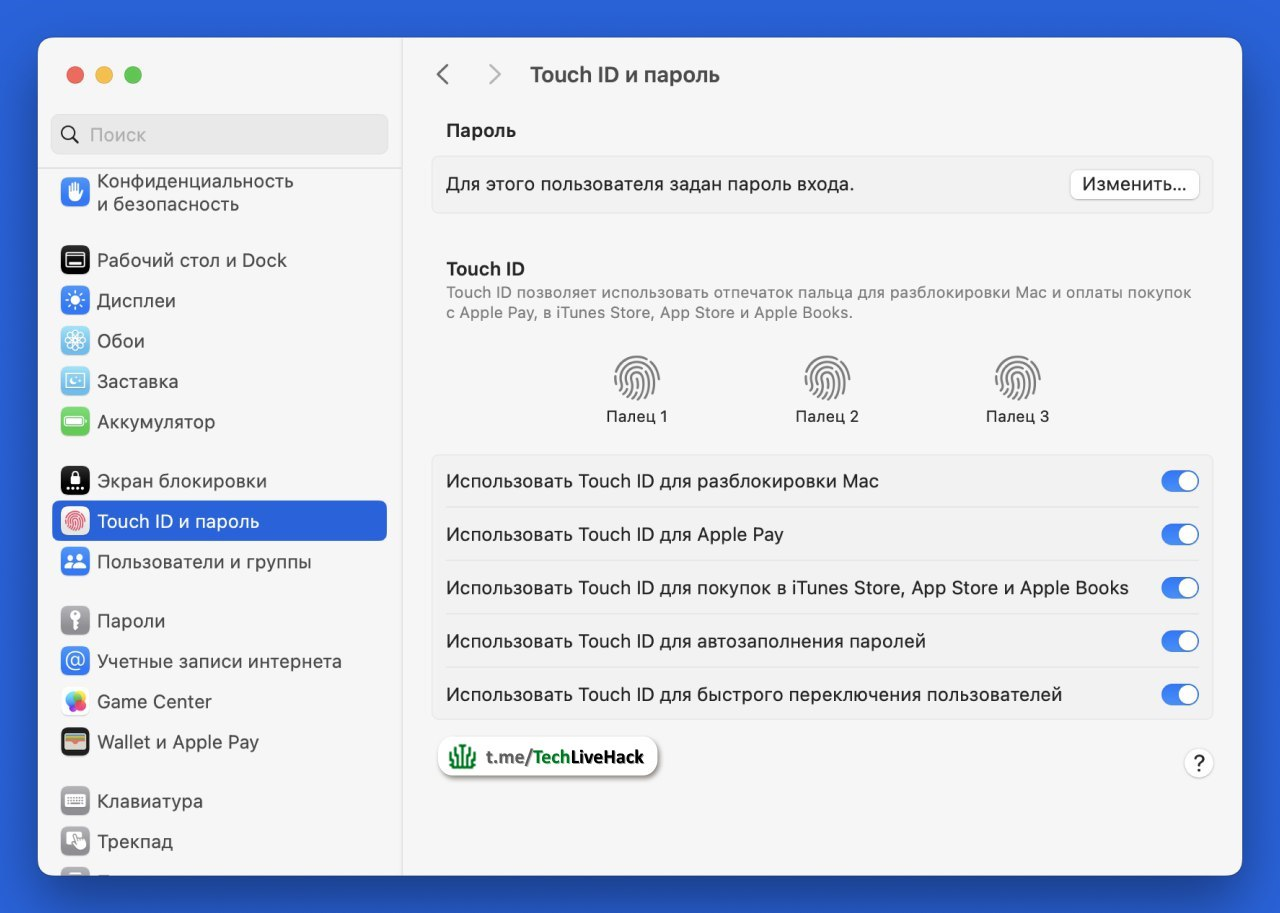Click the Учетные записи интернета @ icon
Screen dimensions: 1280x913
click(x=75, y=661)
